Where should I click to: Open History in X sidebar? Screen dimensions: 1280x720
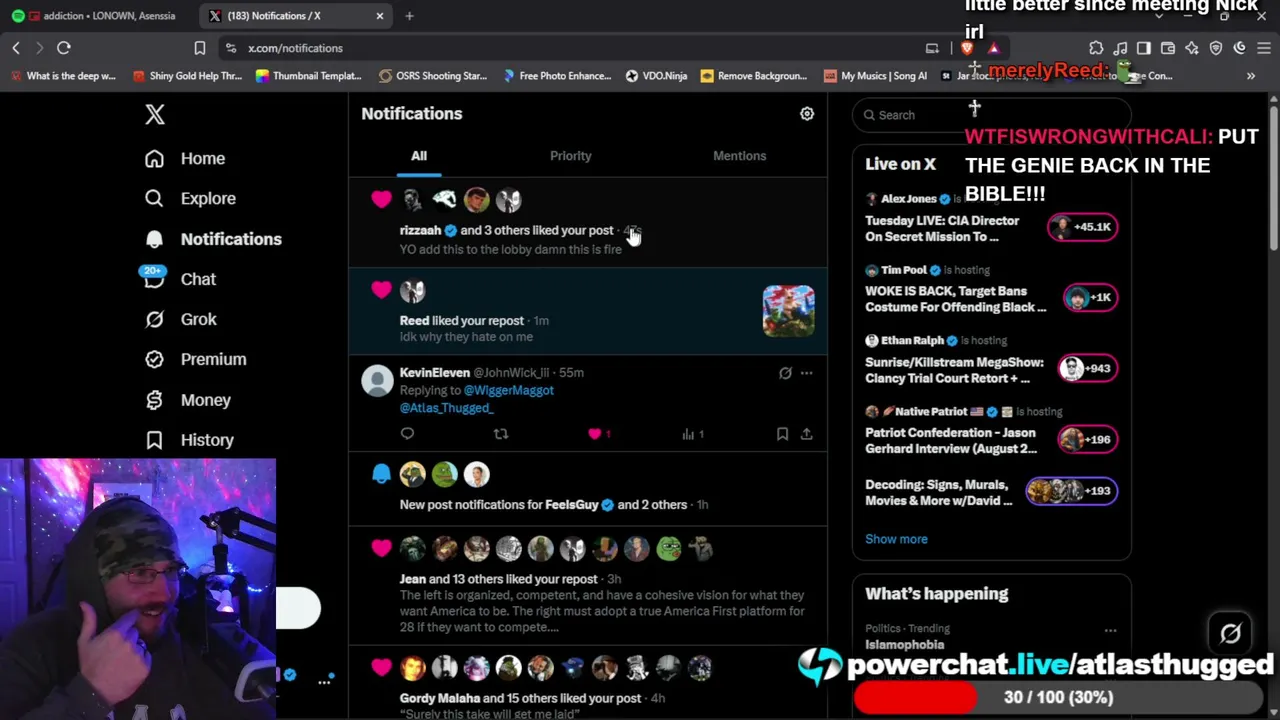click(189, 440)
